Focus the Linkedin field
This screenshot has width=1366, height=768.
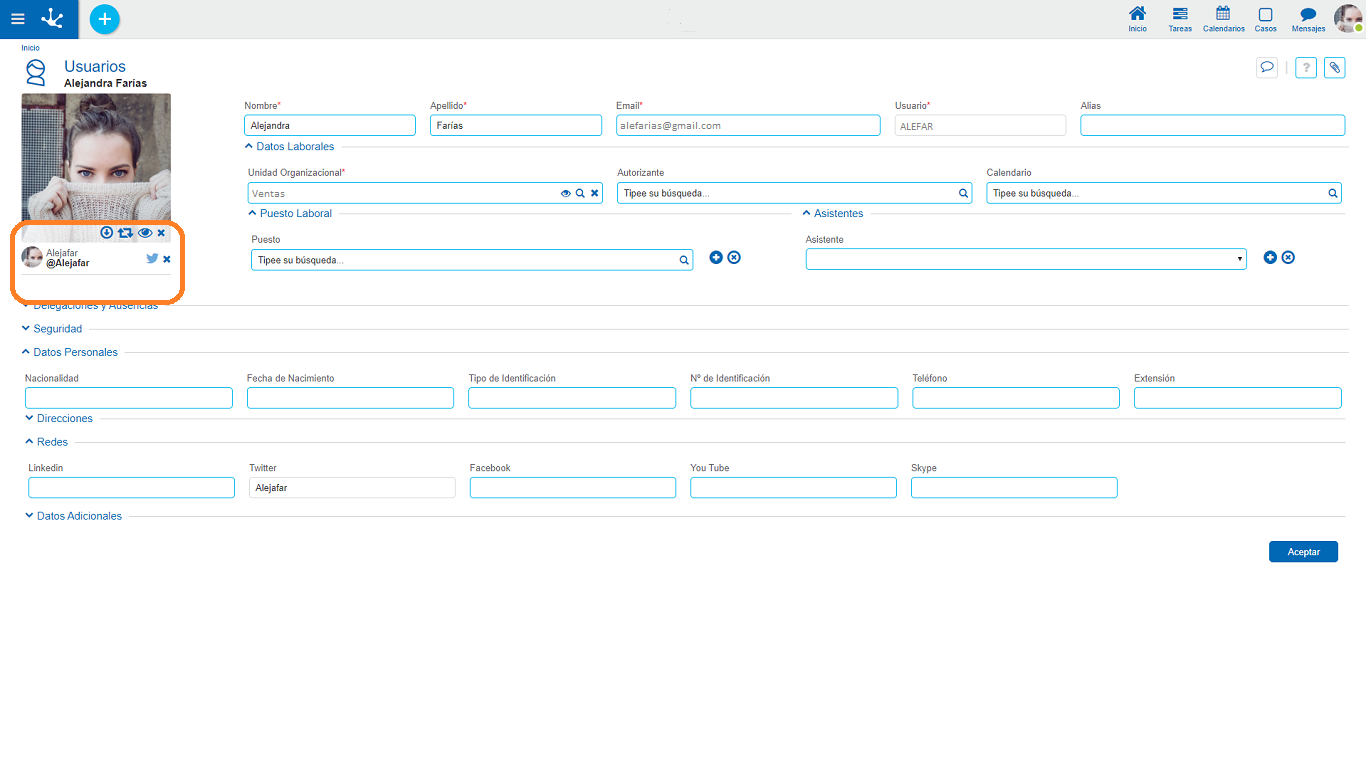pos(132,487)
